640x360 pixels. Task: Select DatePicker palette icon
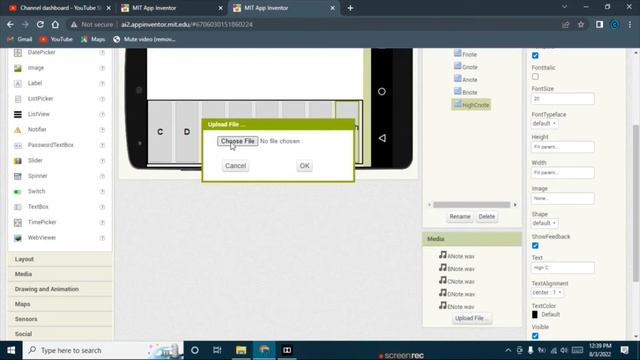click(18, 52)
